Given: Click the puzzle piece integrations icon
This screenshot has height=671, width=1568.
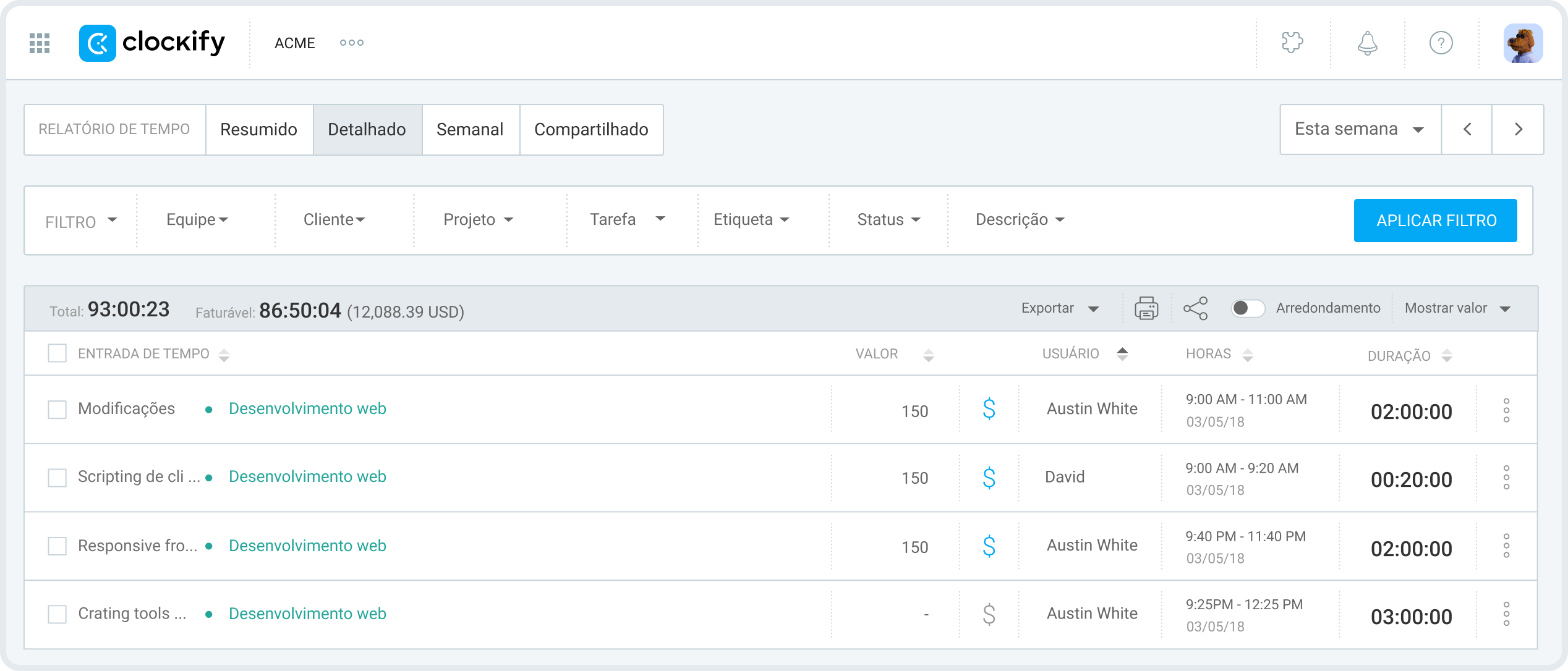Looking at the screenshot, I should point(1292,43).
